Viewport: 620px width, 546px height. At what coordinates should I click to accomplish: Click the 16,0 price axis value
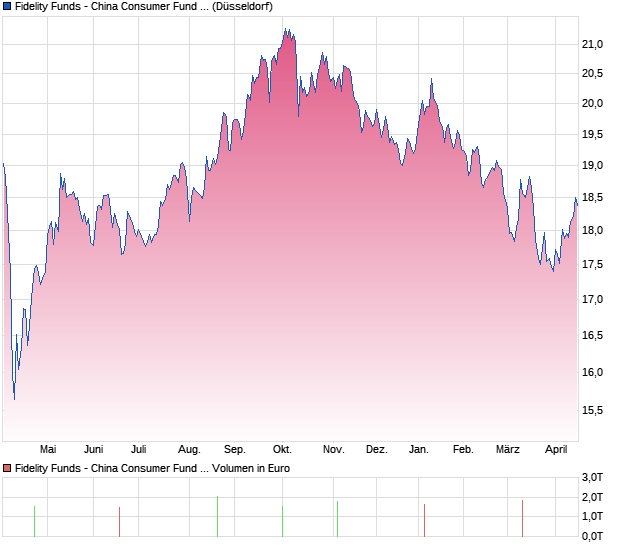pyautogui.click(x=592, y=372)
